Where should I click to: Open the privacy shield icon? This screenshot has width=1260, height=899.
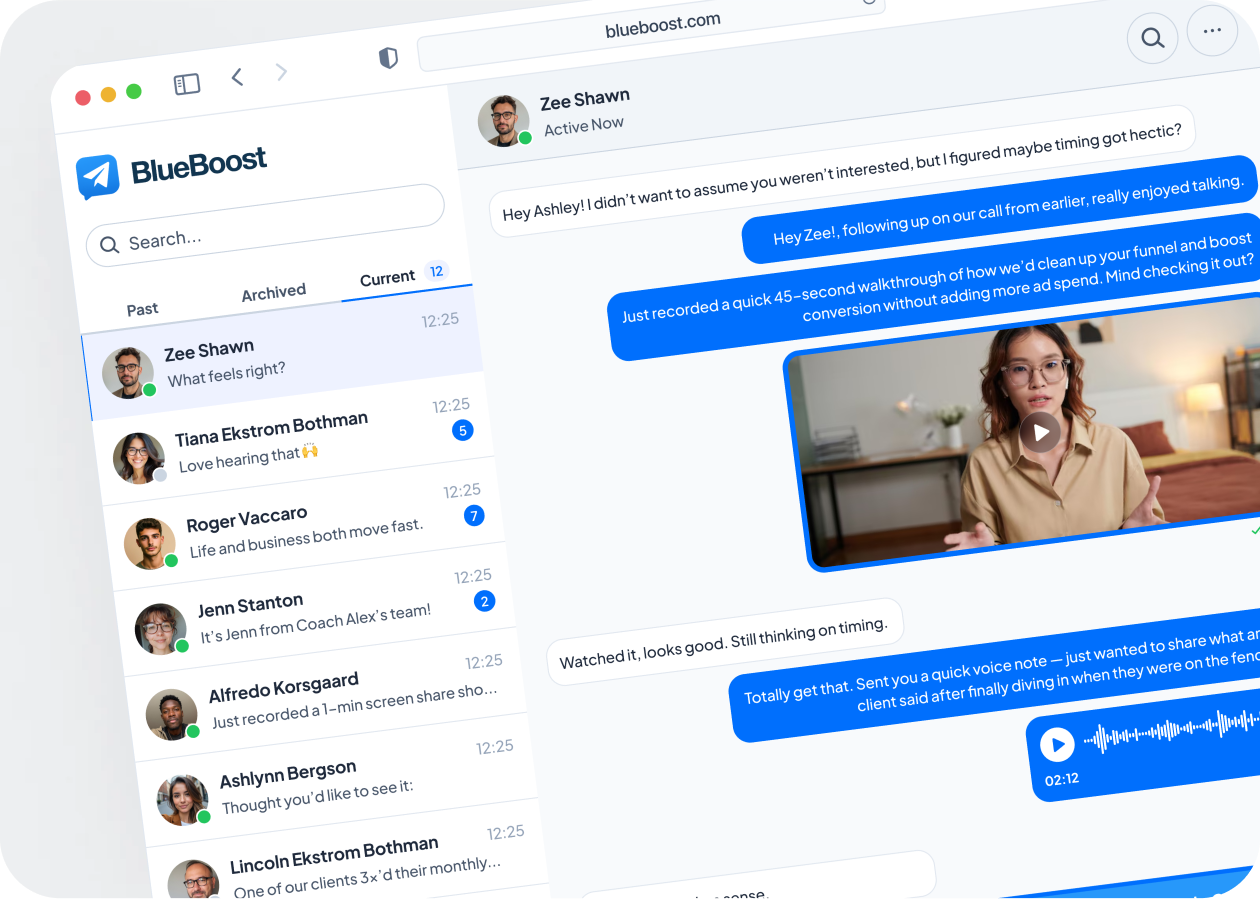[388, 58]
